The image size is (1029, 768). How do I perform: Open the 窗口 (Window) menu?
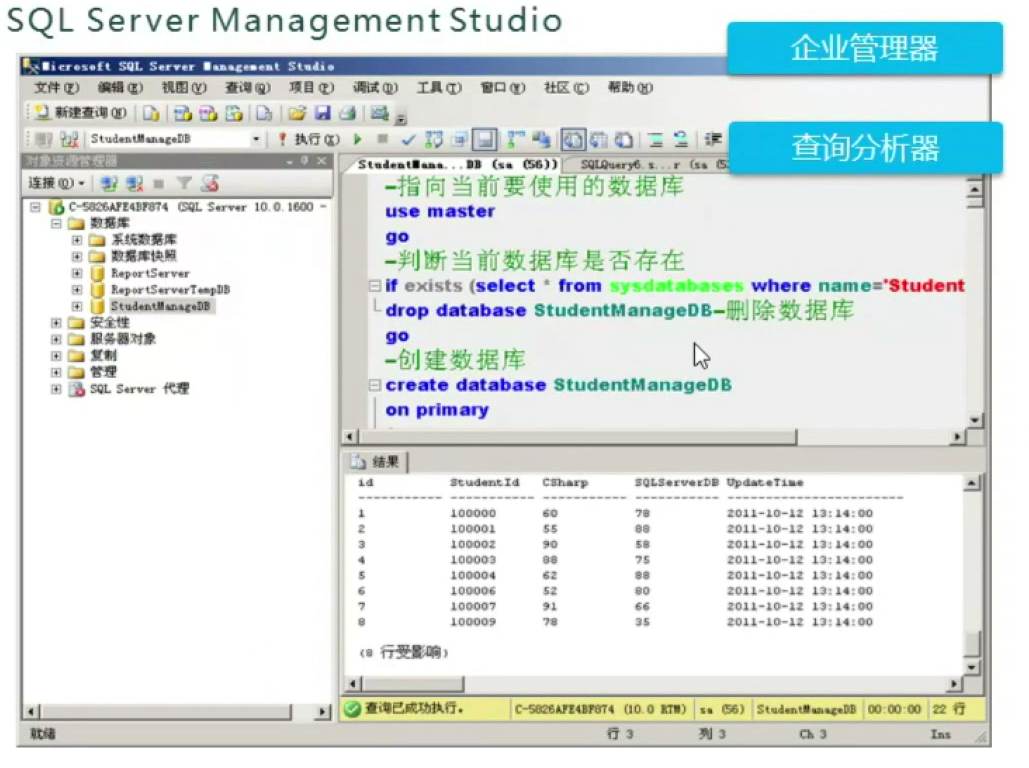503,87
